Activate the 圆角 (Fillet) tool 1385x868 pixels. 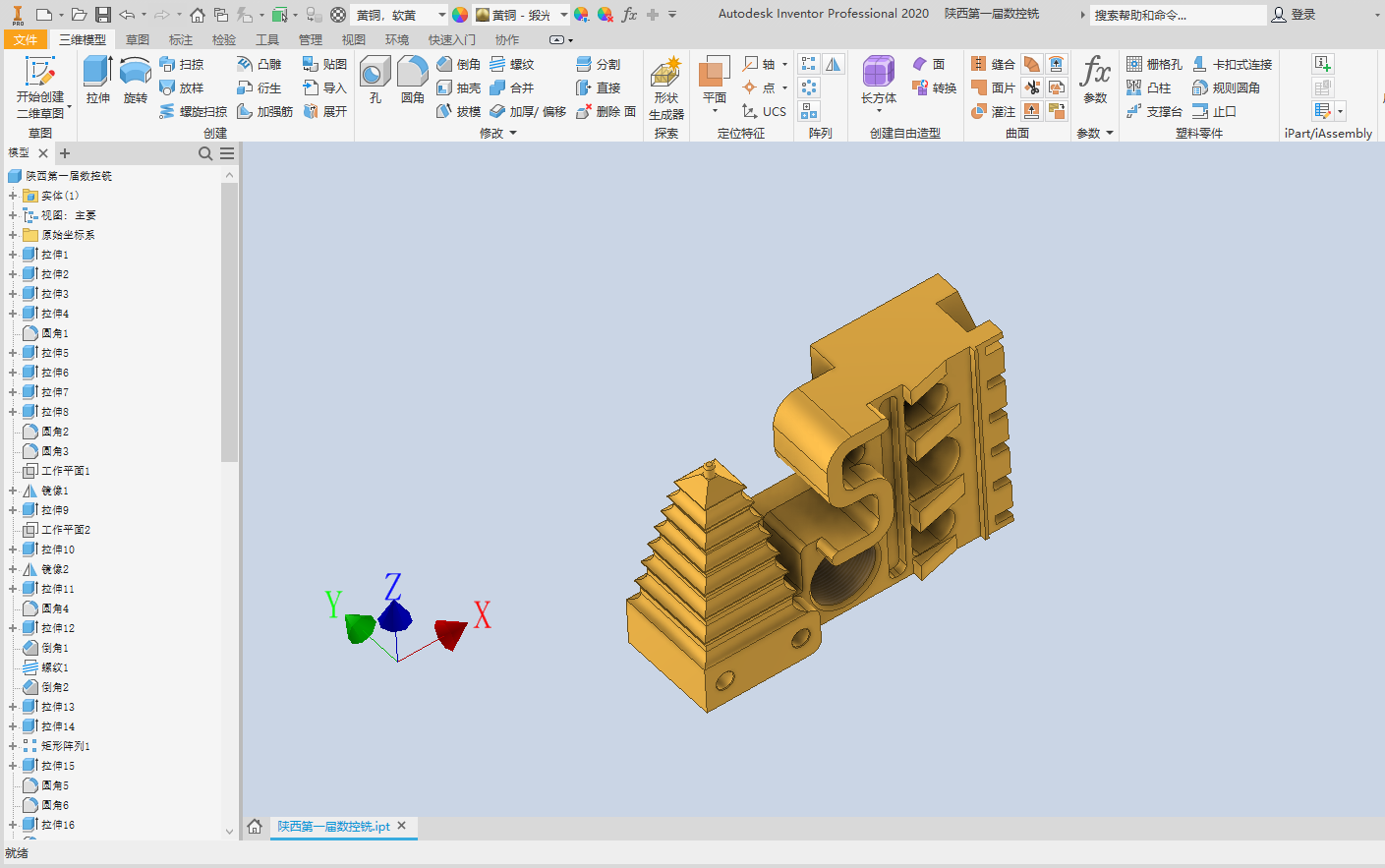tap(413, 80)
